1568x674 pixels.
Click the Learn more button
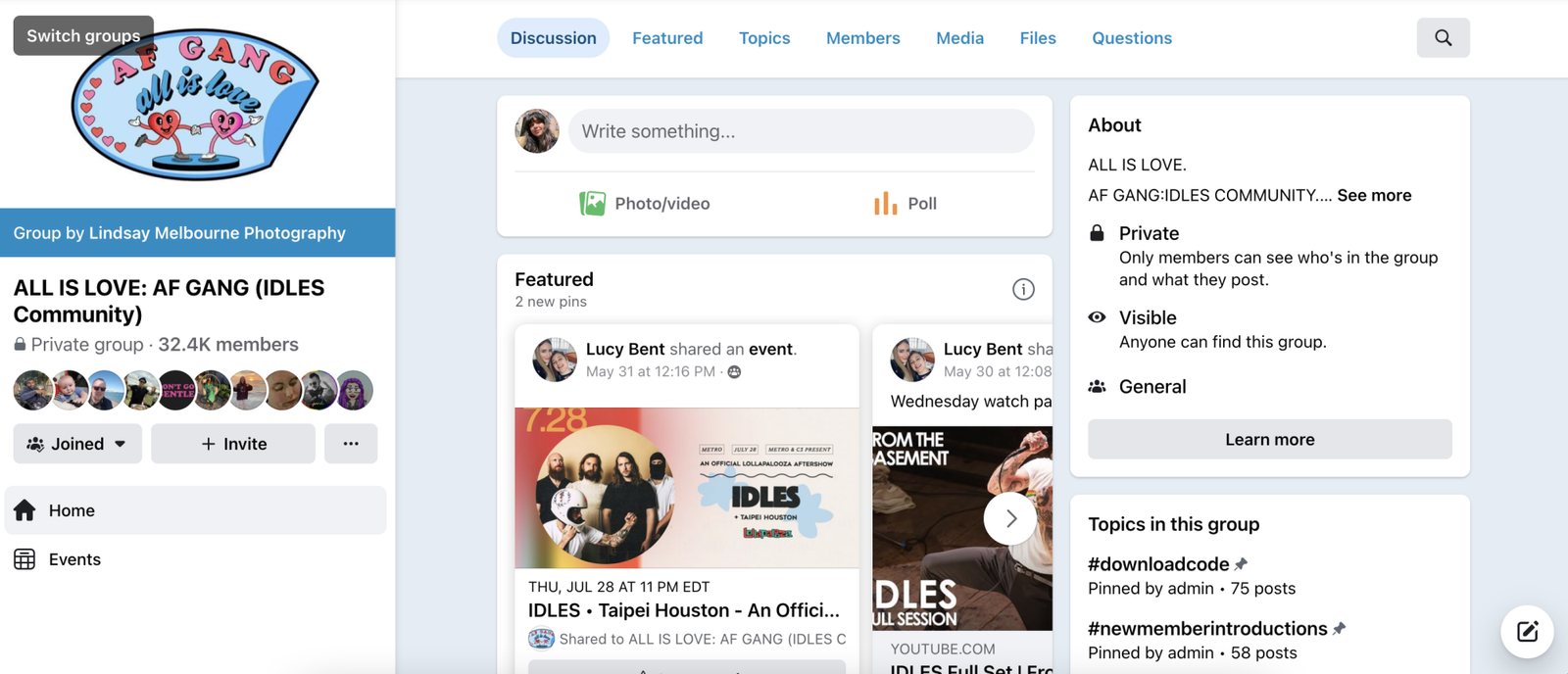(1270, 440)
